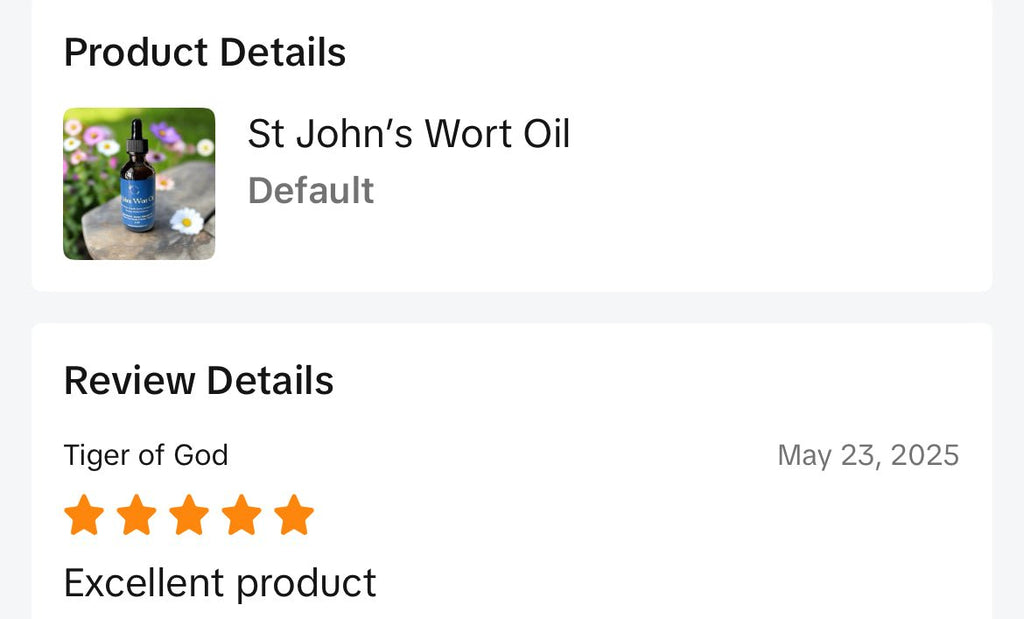Click the rightmost star of the review rating

click(x=295, y=515)
